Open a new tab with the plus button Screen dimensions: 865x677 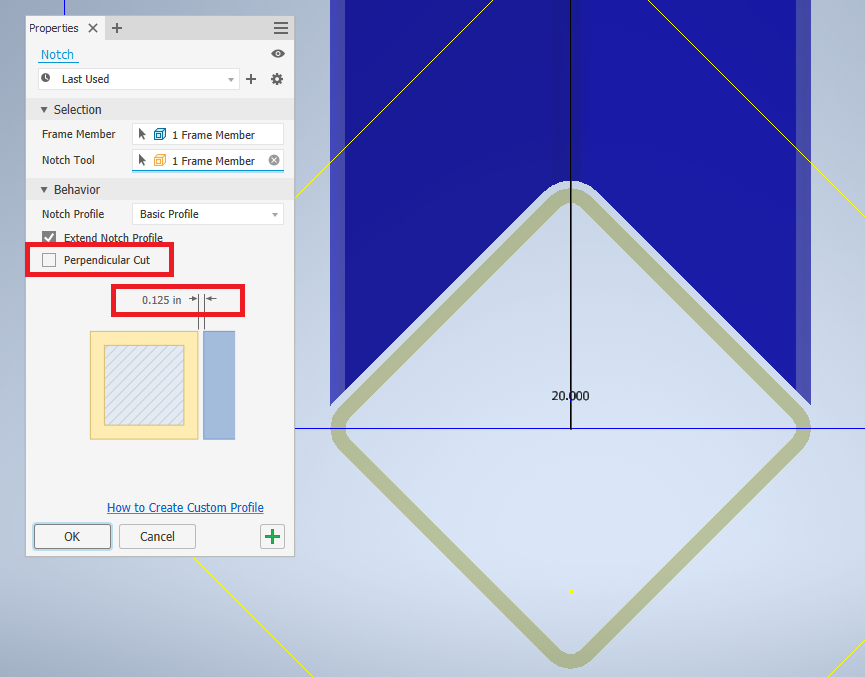[117, 28]
